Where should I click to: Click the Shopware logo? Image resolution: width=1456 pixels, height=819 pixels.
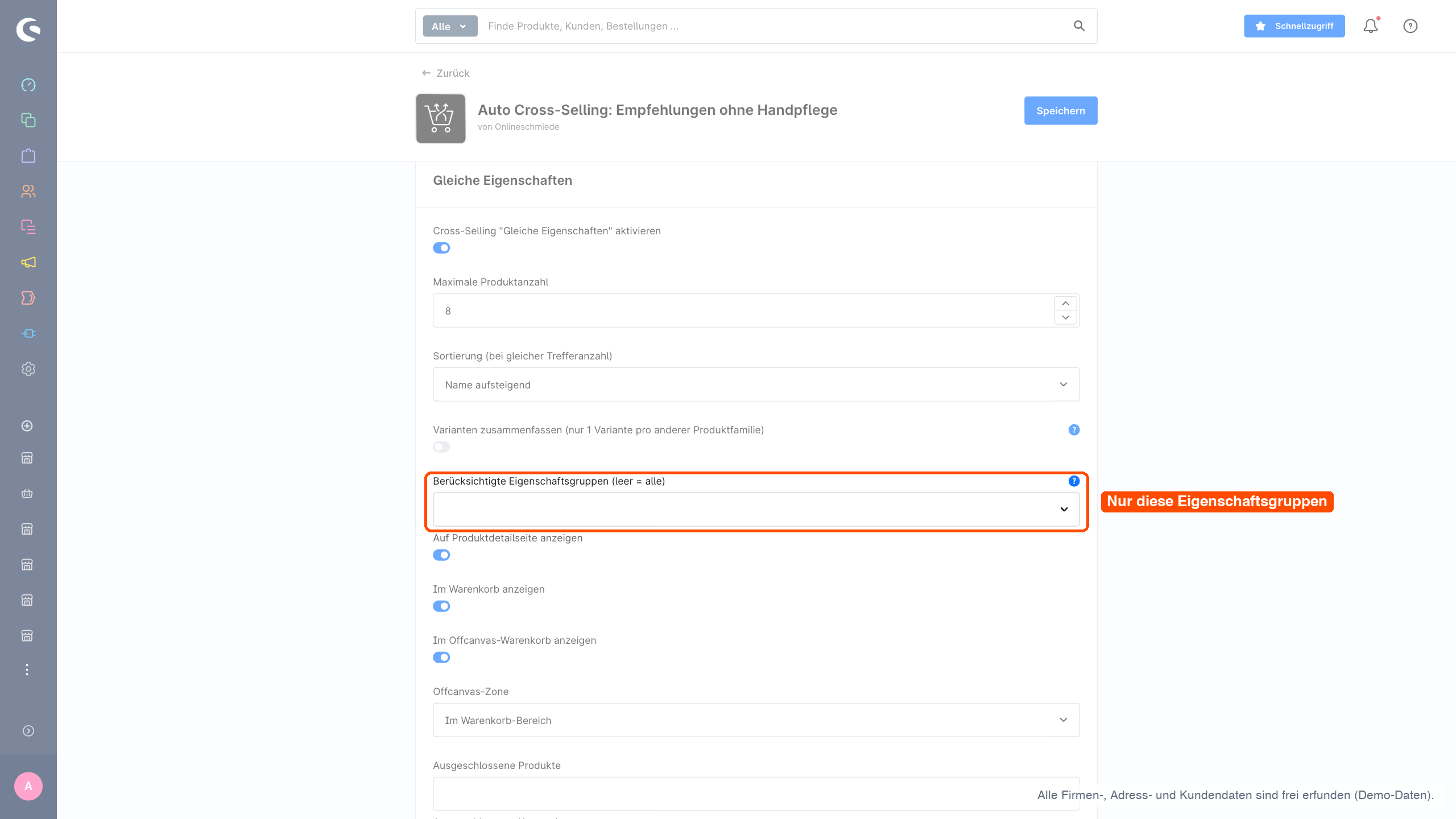click(28, 30)
